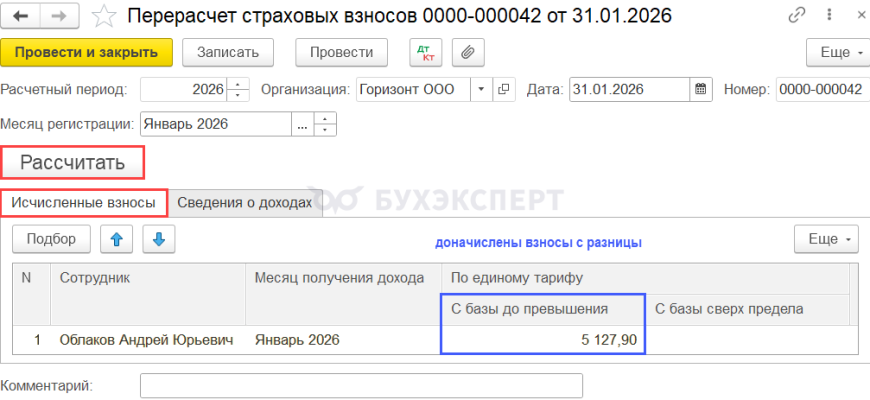Add document to favorites with star icon

coord(103,16)
